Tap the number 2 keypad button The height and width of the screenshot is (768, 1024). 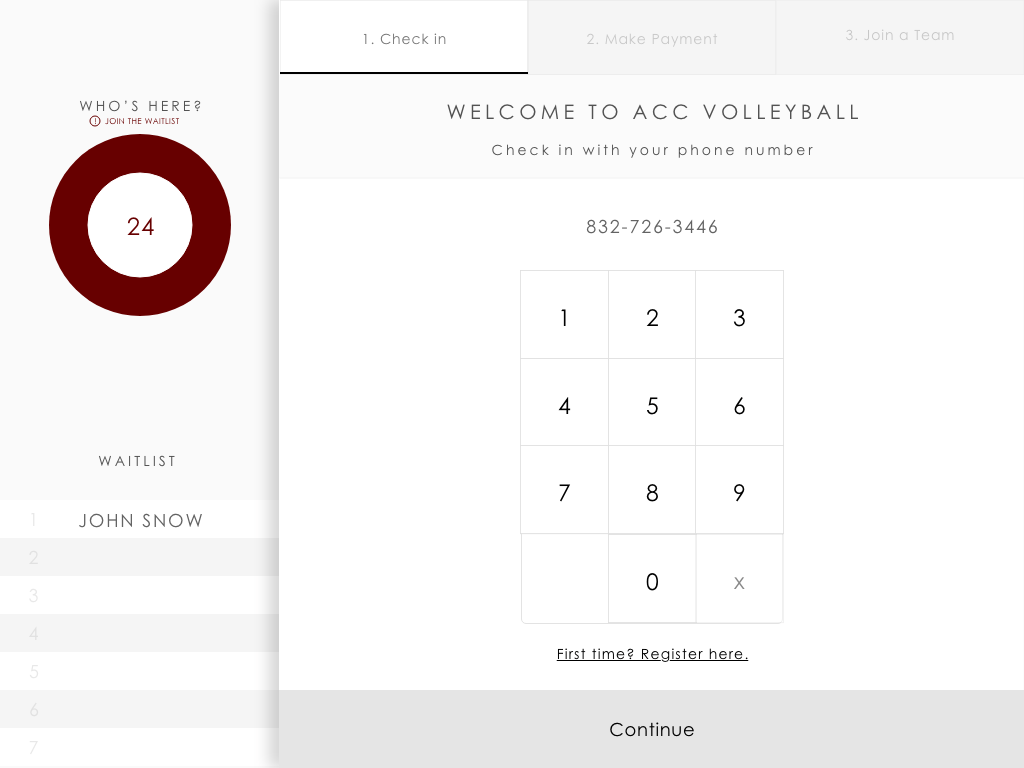[x=652, y=315]
